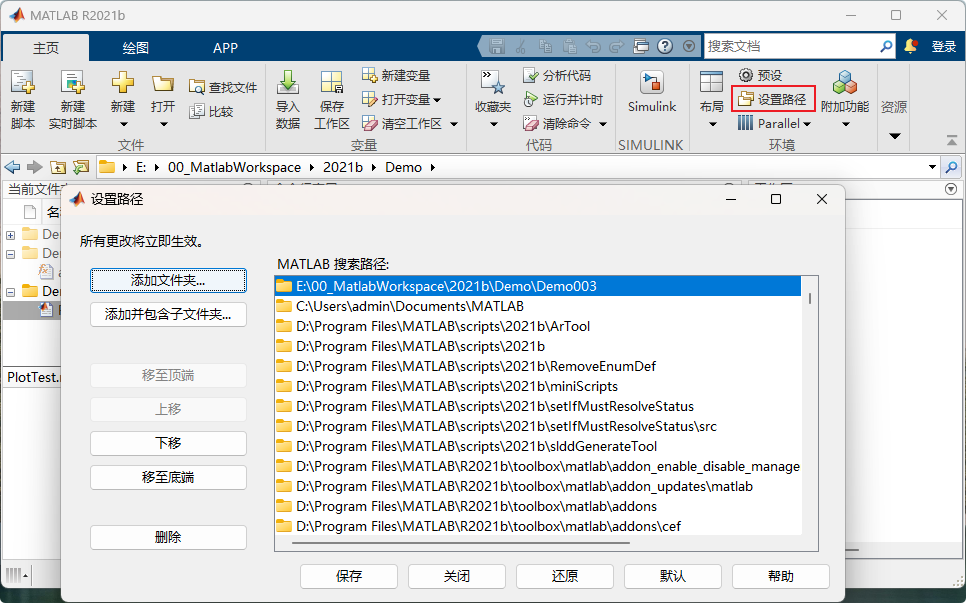Click the 搜索文档 search field
Viewport: 966px width, 603px height.
(790, 46)
